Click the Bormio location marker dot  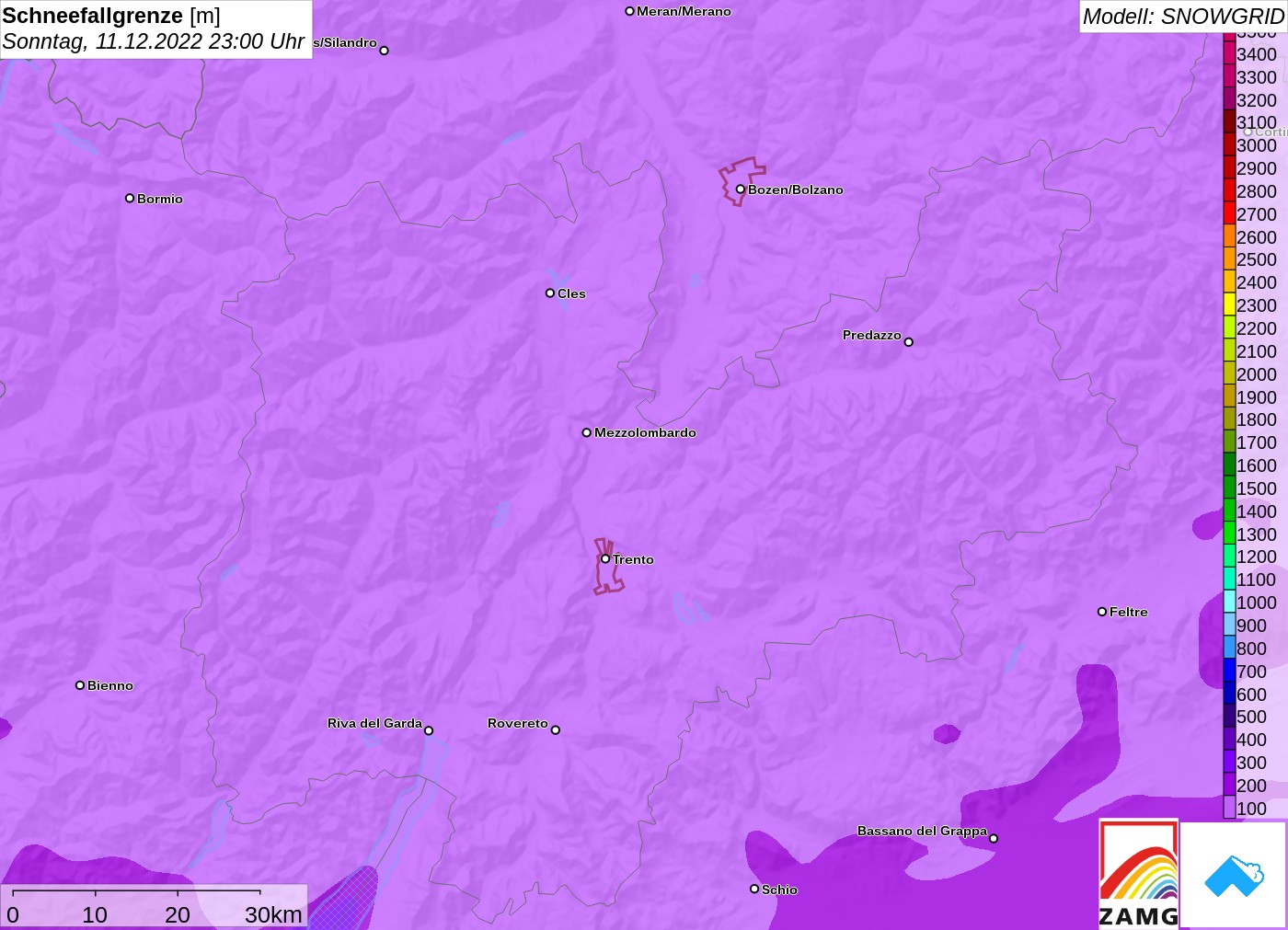pos(130,198)
